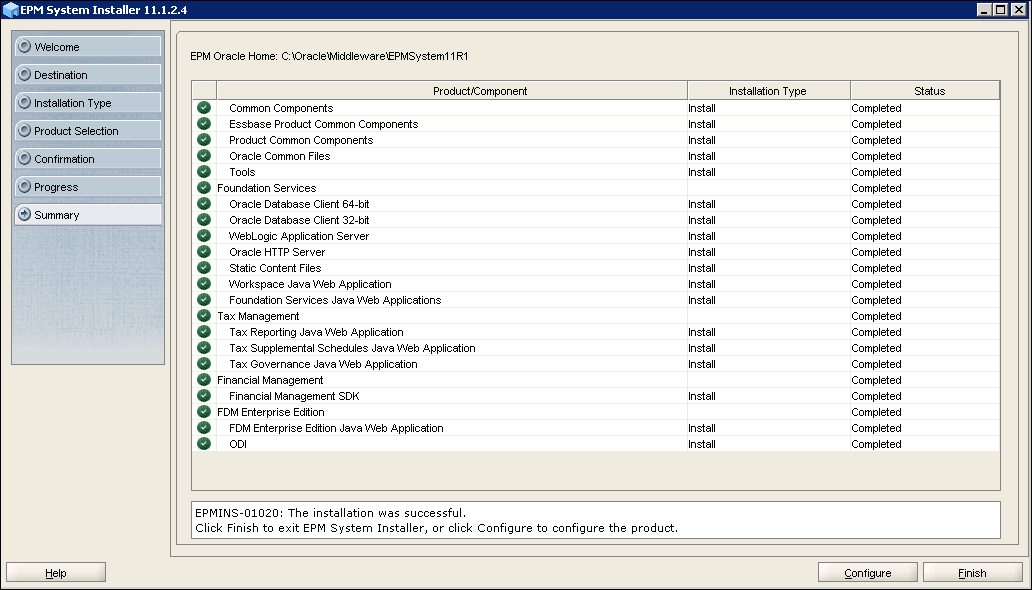Click the round step icon beside Progress
This screenshot has width=1032, height=590.
(x=25, y=186)
